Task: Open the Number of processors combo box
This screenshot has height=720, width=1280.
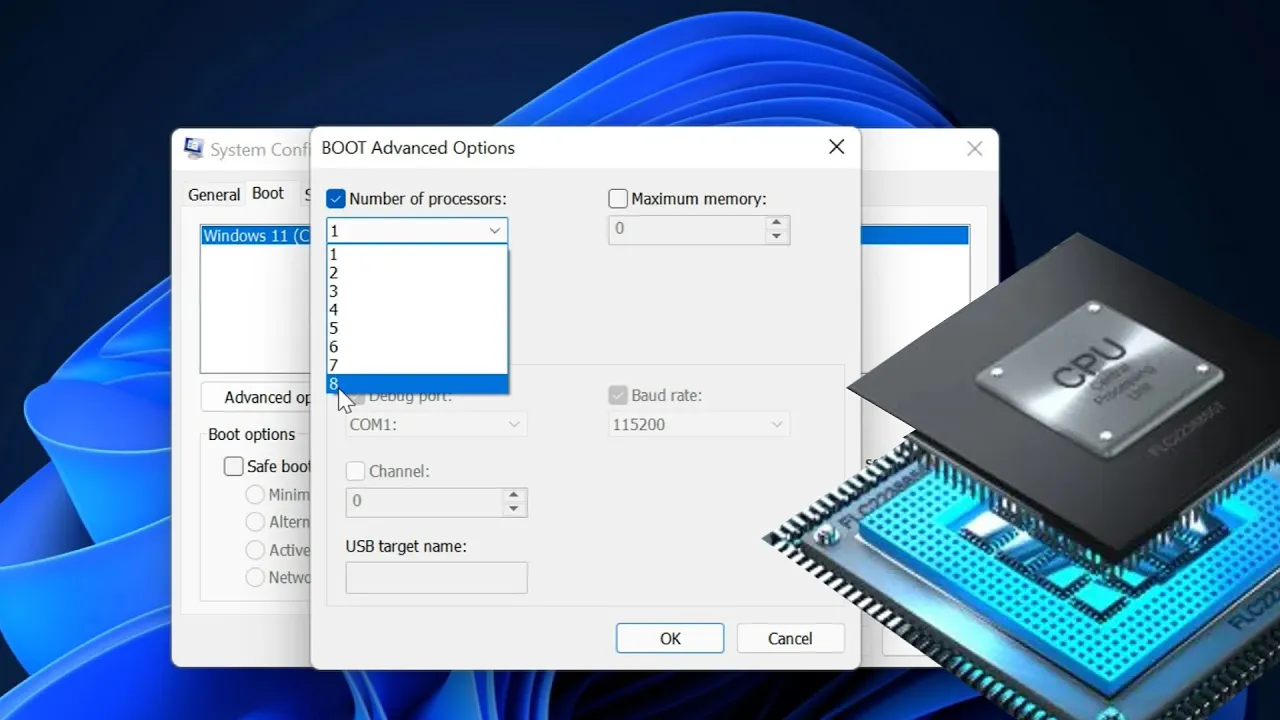Action: click(x=417, y=231)
